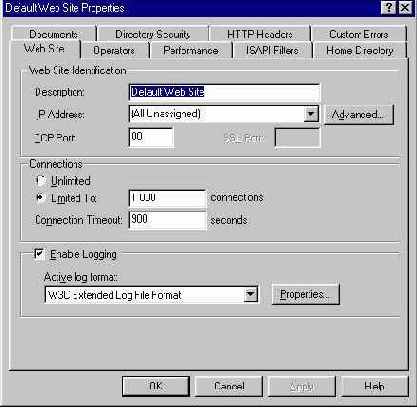Open the logging Properties button
Image resolution: width=417 pixels, height=408 pixels.
[305, 294]
